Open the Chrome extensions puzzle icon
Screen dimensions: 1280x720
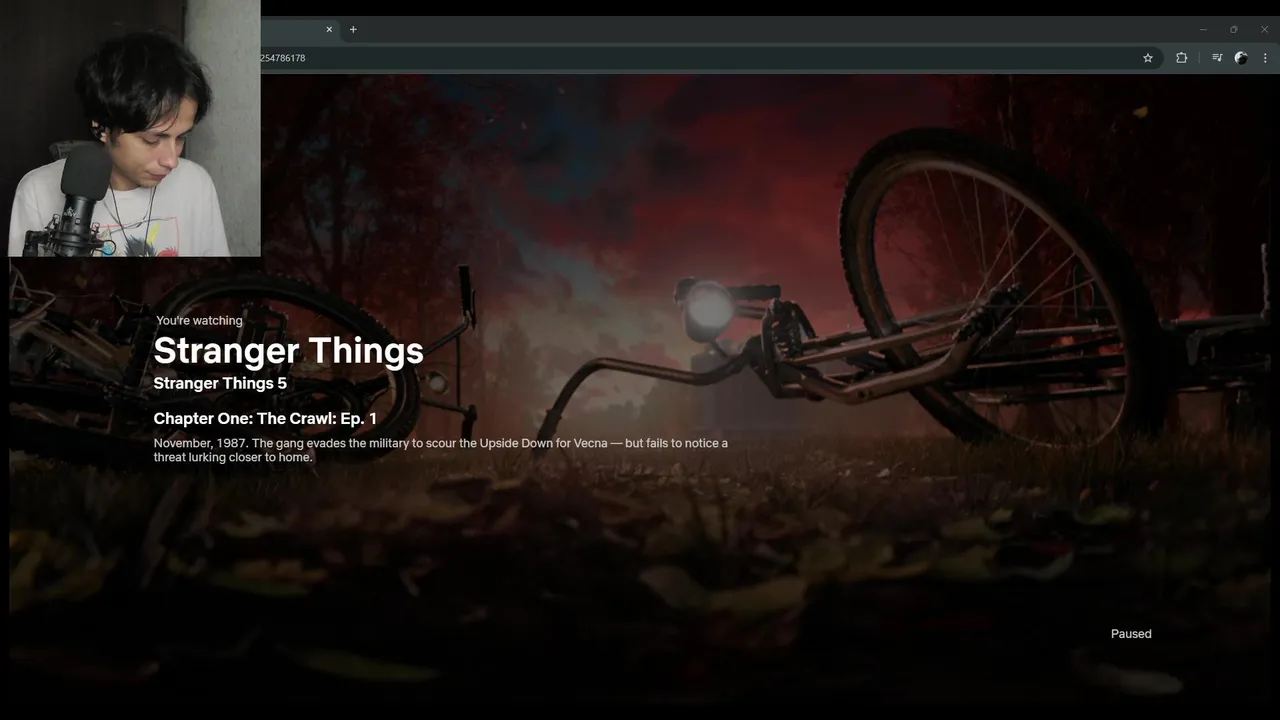pyautogui.click(x=1181, y=58)
